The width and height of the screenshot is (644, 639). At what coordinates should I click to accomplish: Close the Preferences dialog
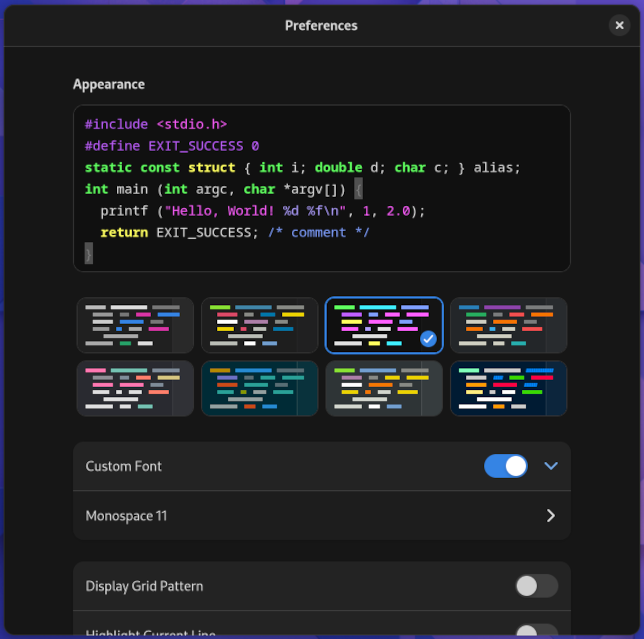(619, 25)
